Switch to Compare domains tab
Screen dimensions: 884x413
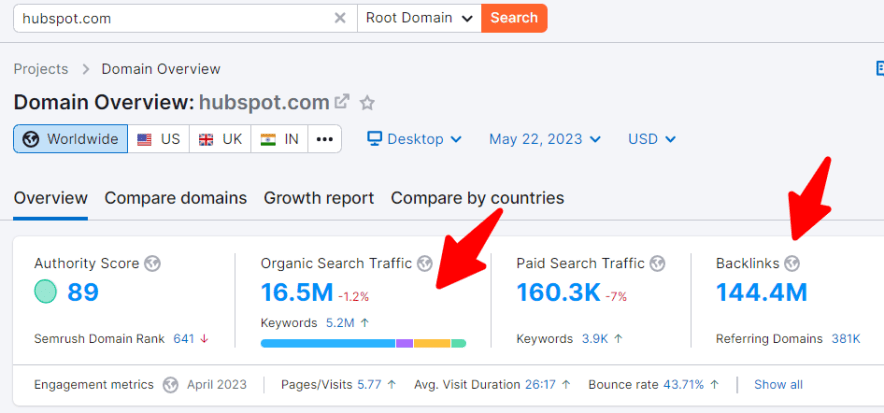pyautogui.click(x=175, y=198)
